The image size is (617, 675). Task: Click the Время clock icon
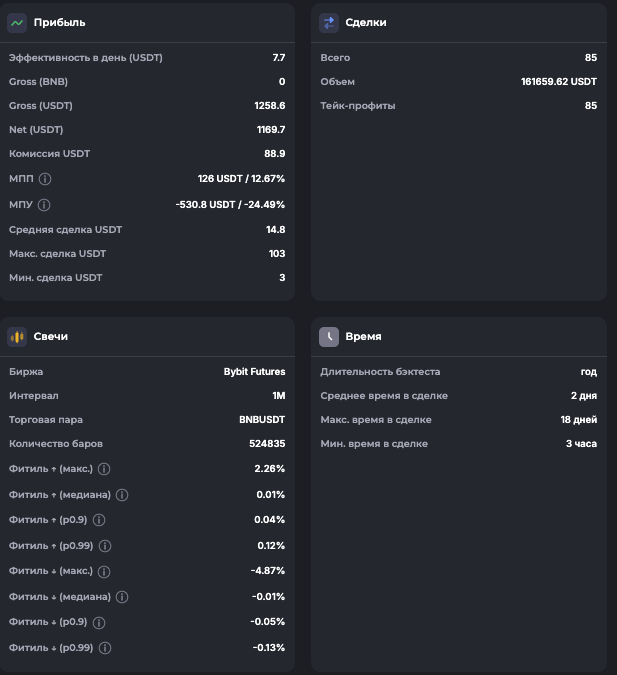coord(329,337)
